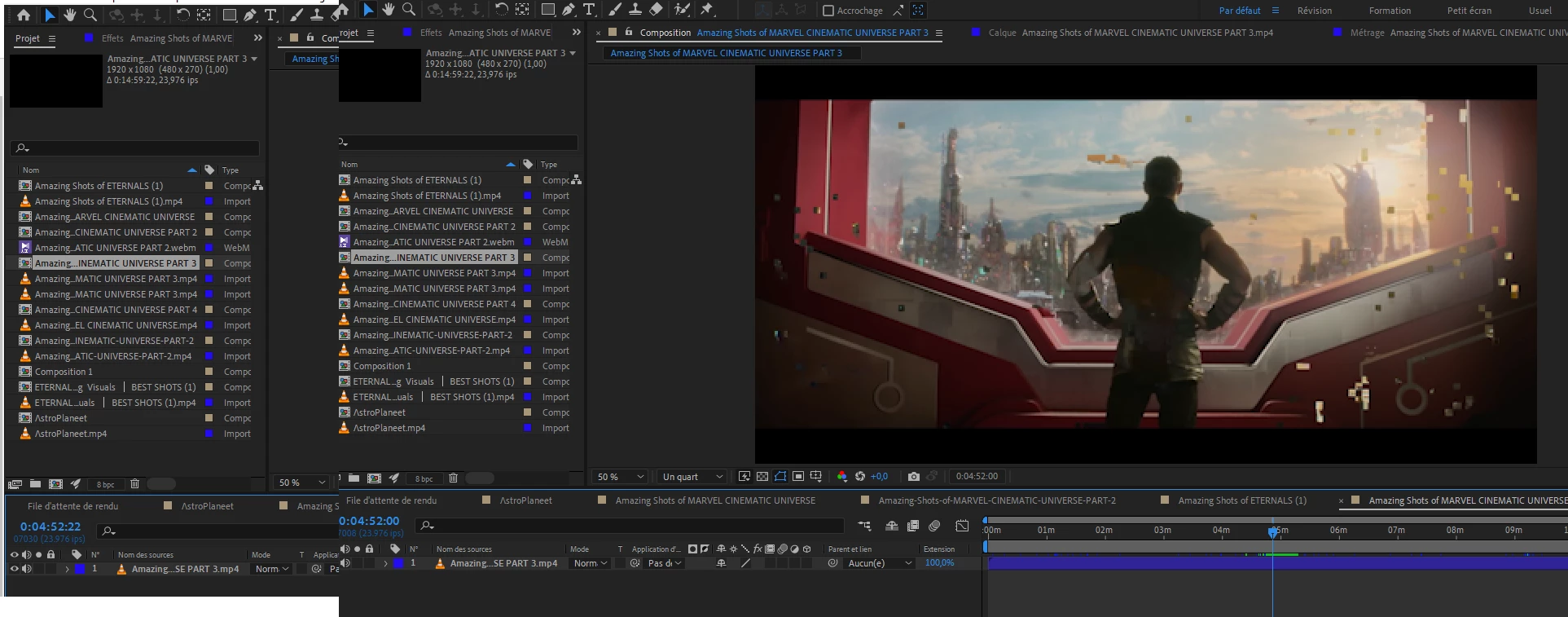The image size is (1568, 617).
Task: Mute audio of layer 1 in left timeline
Action: pyautogui.click(x=26, y=569)
